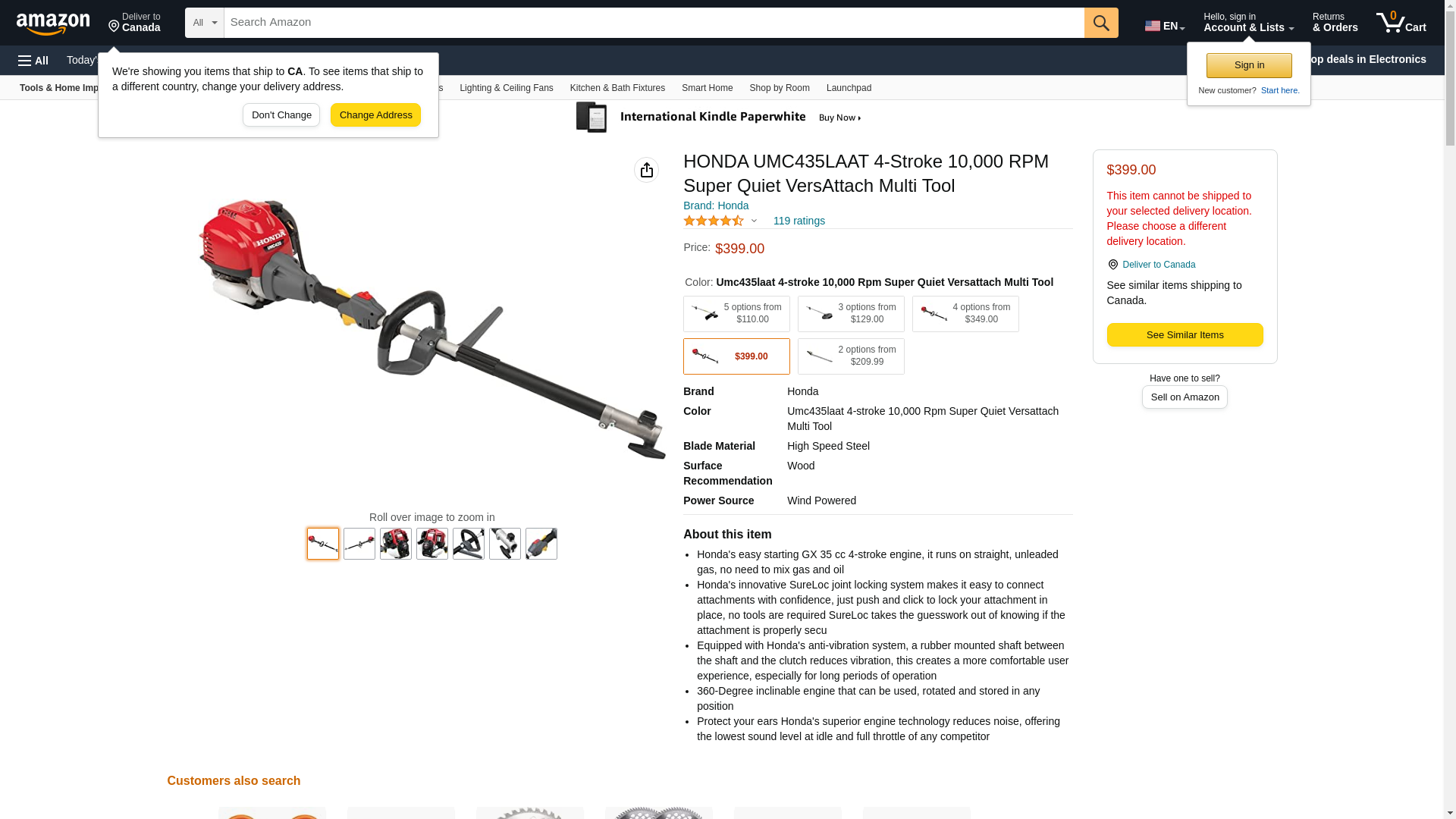The height and width of the screenshot is (819, 1456).
Task: Open the Smart Home menu item
Action: (707, 88)
